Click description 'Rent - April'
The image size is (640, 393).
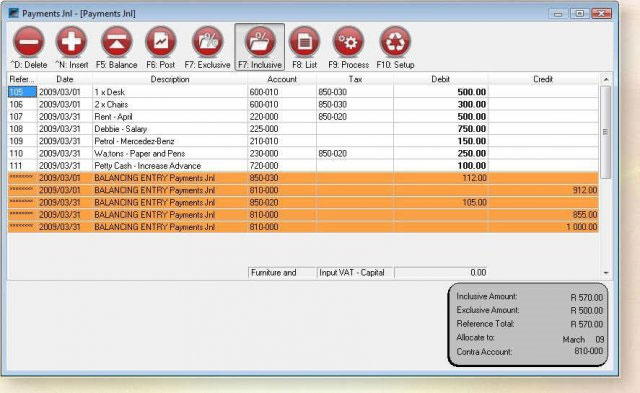(x=113, y=116)
